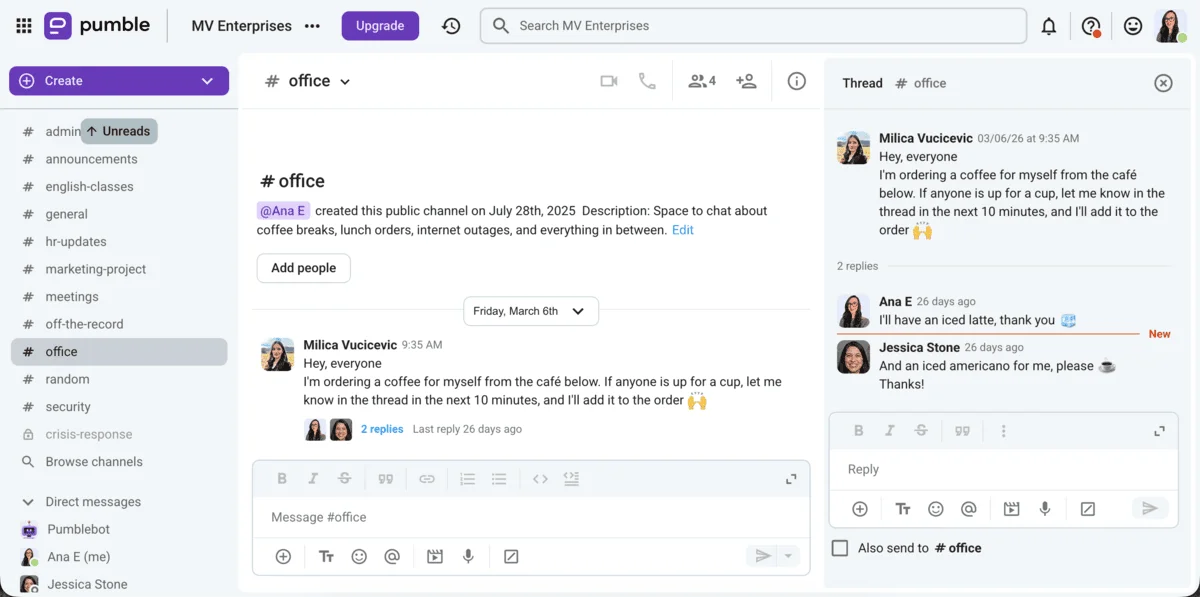Open channel info details icon
This screenshot has width=1200, height=597.
[796, 81]
